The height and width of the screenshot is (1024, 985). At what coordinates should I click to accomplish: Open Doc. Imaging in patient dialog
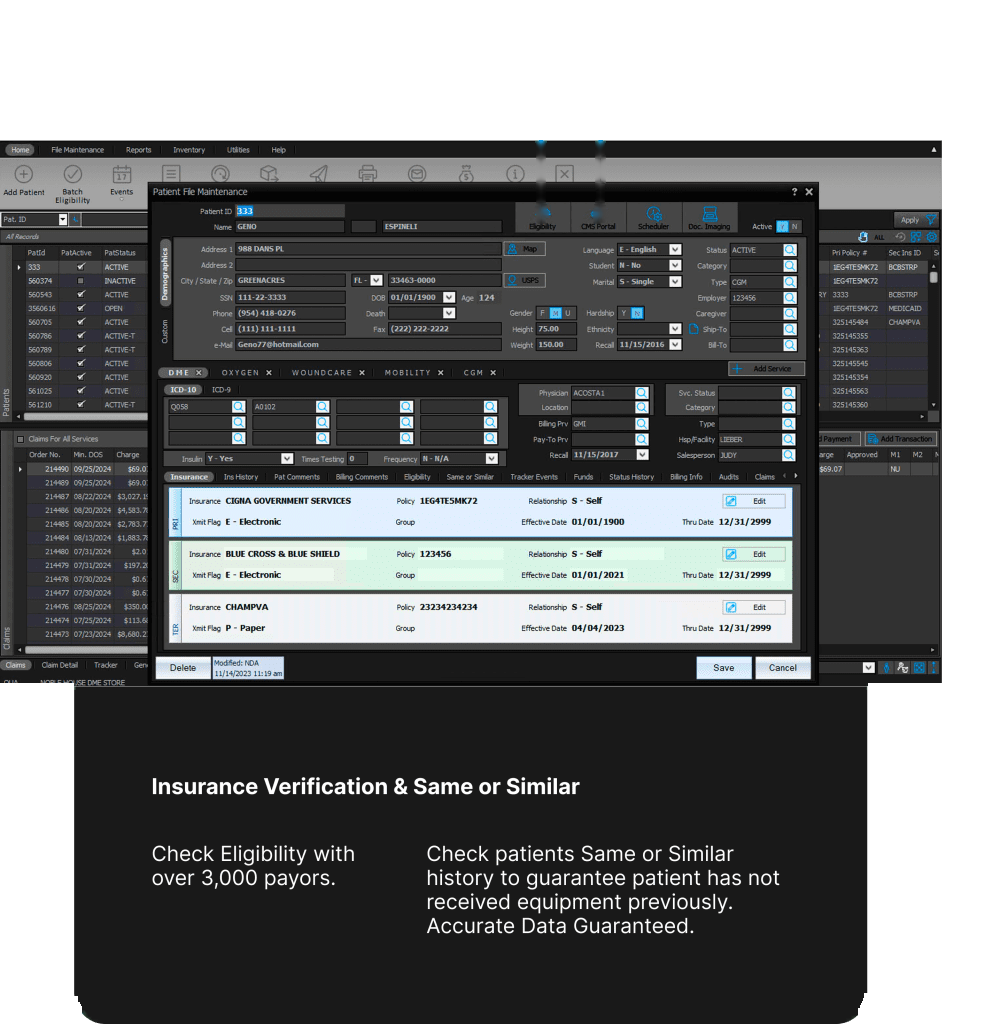[710, 217]
